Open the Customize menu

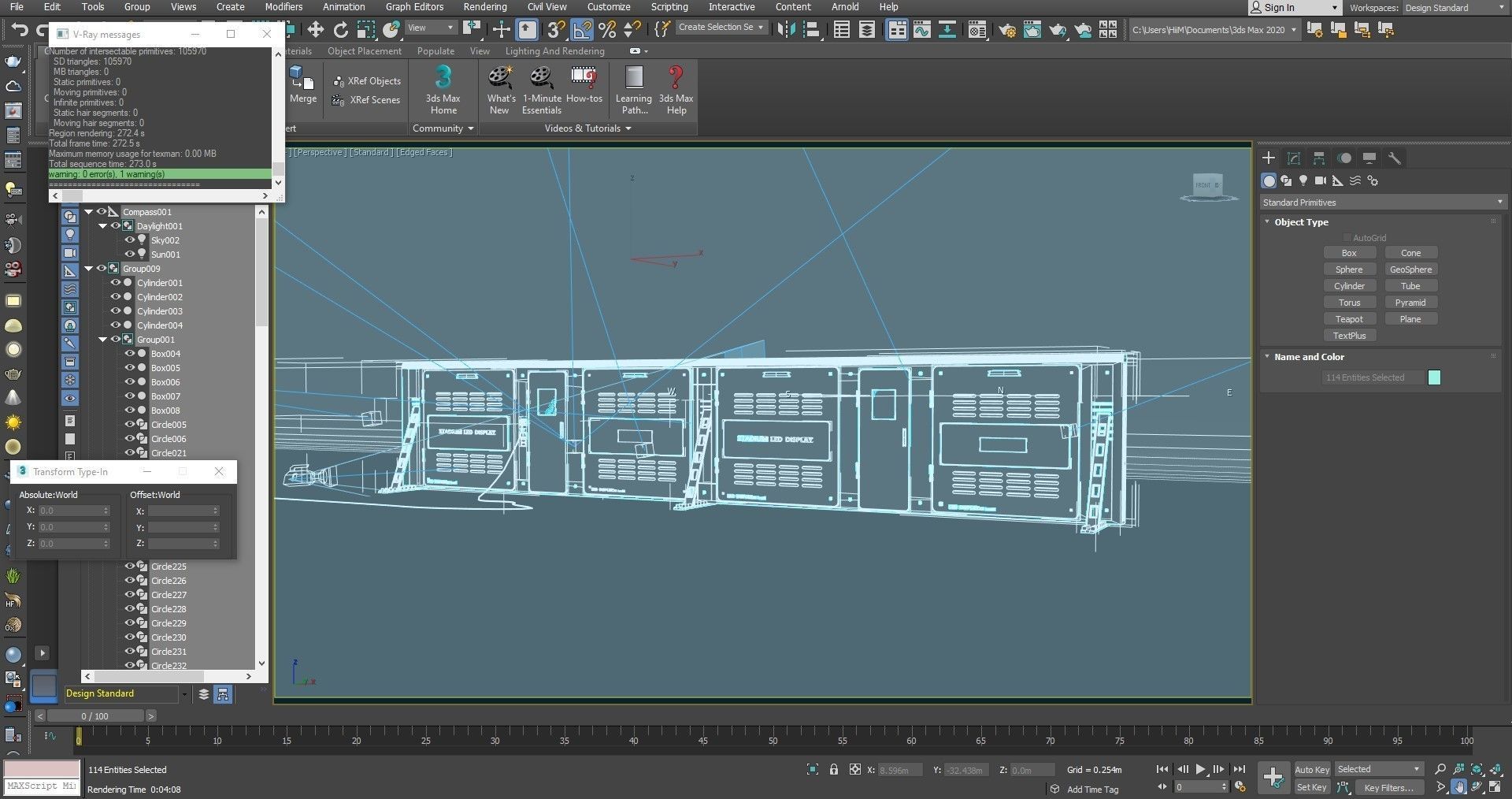[609, 7]
